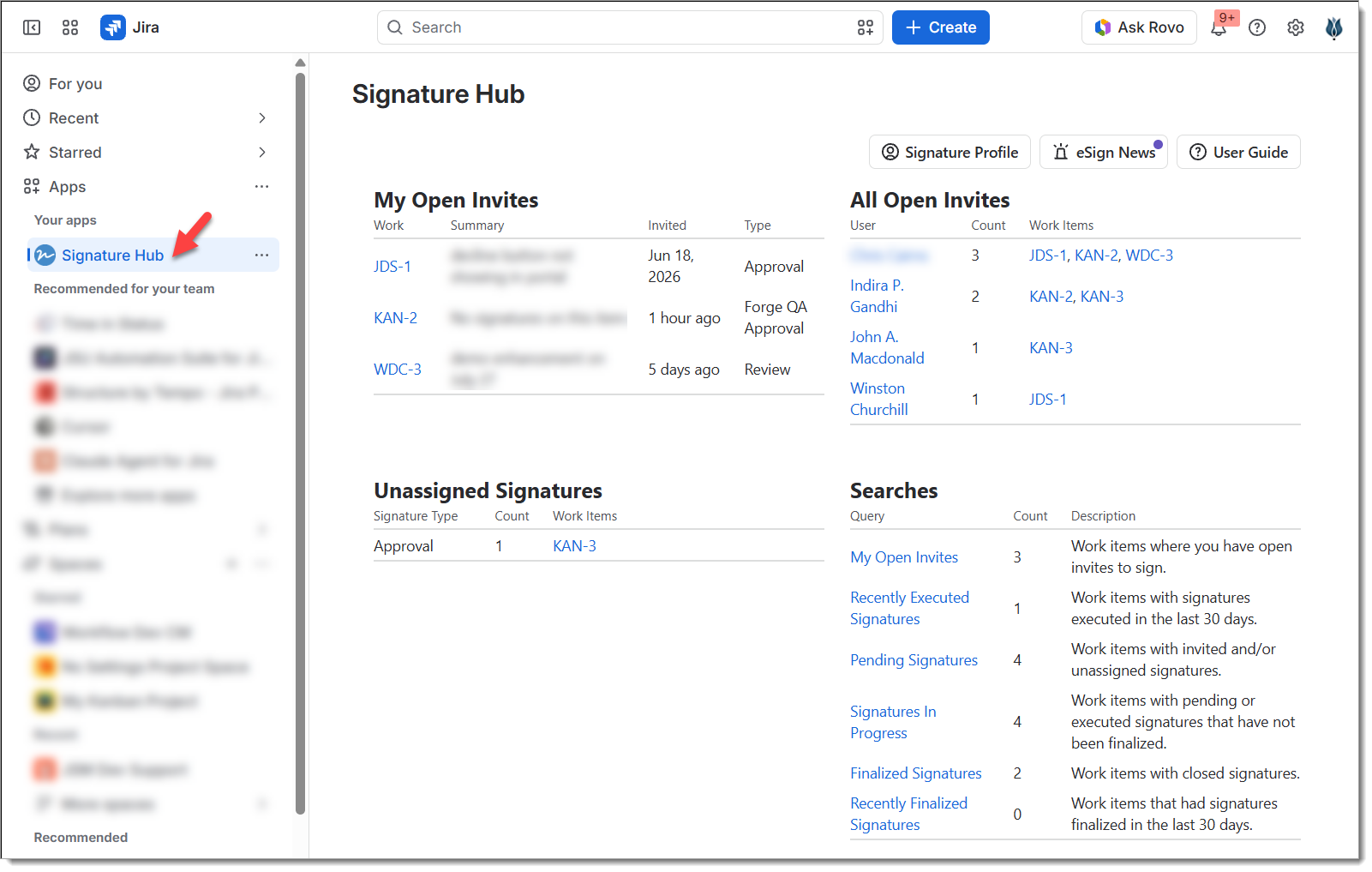Open Recent in sidebar
The height and width of the screenshot is (872, 1372).
(x=74, y=117)
